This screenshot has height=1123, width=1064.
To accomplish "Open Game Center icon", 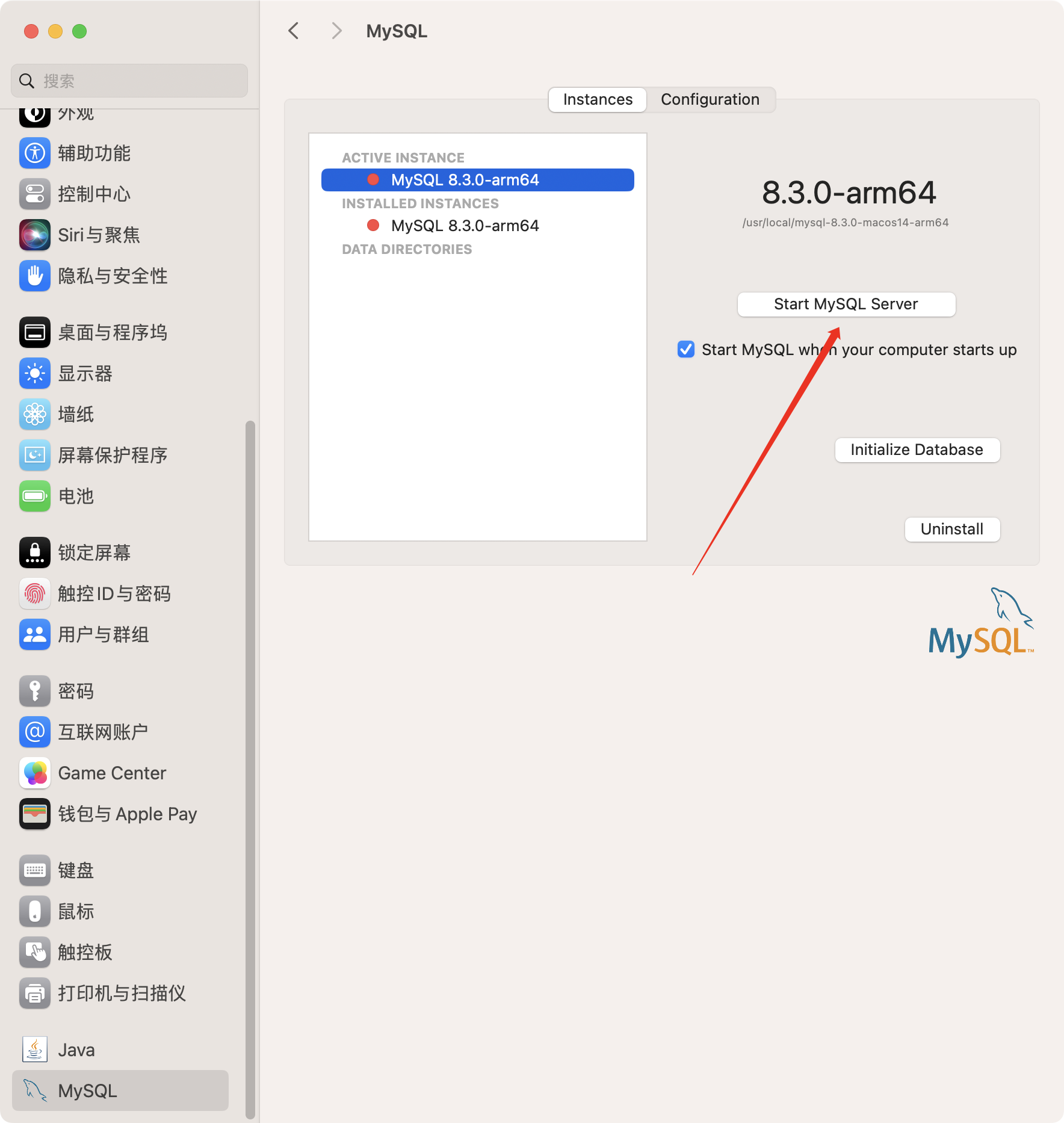I will click(35, 773).
